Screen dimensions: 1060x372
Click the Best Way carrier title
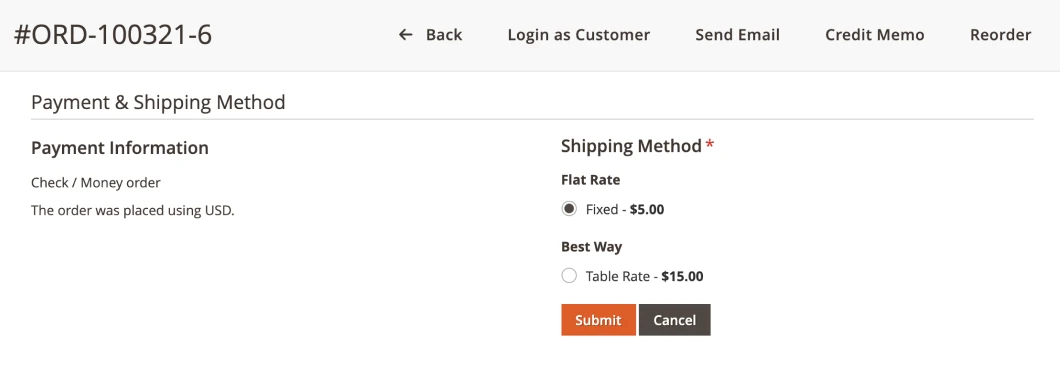592,247
